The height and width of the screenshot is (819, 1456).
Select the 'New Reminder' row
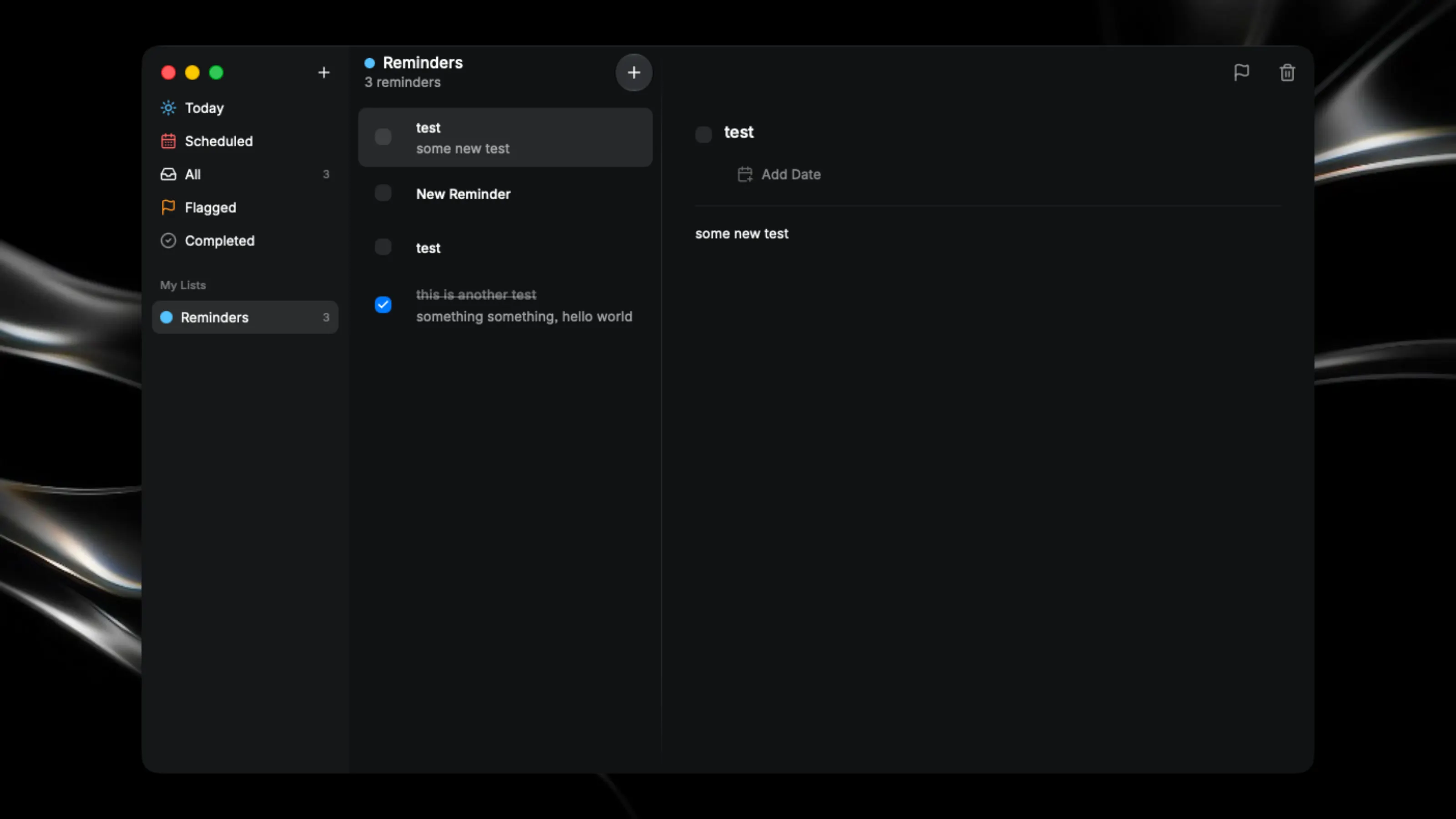coord(506,193)
